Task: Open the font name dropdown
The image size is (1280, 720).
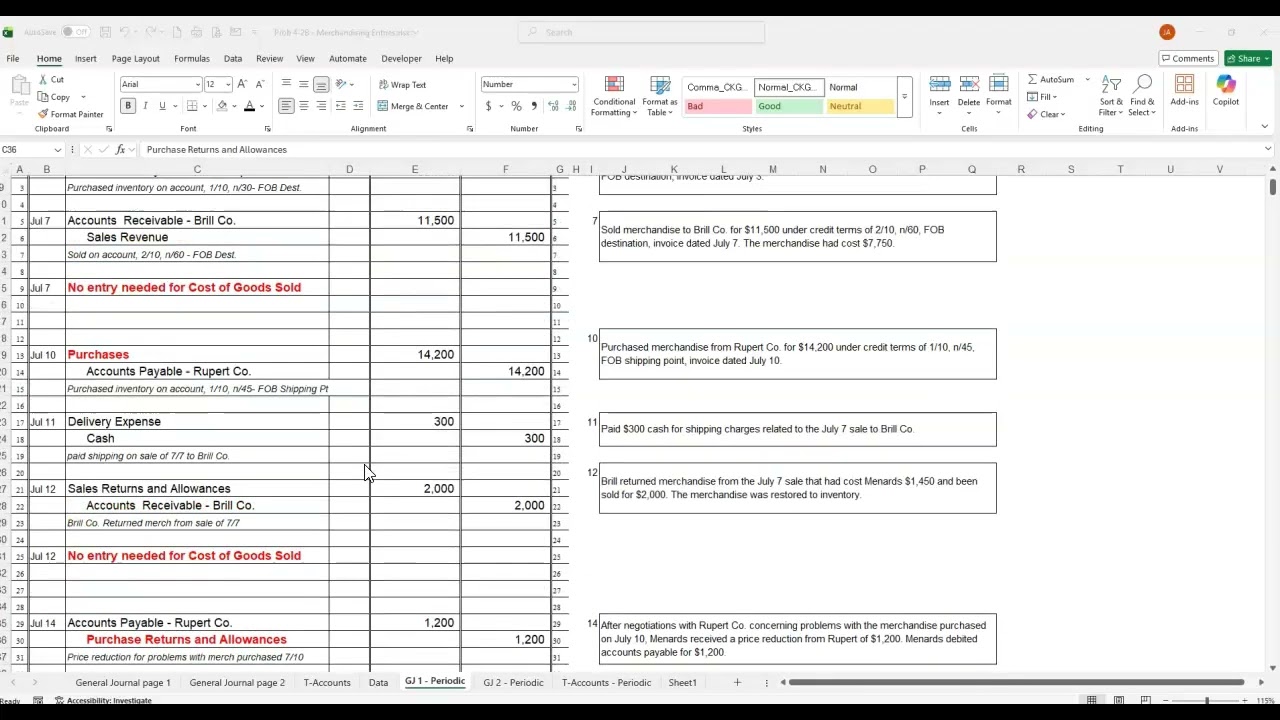Action: 198,84
